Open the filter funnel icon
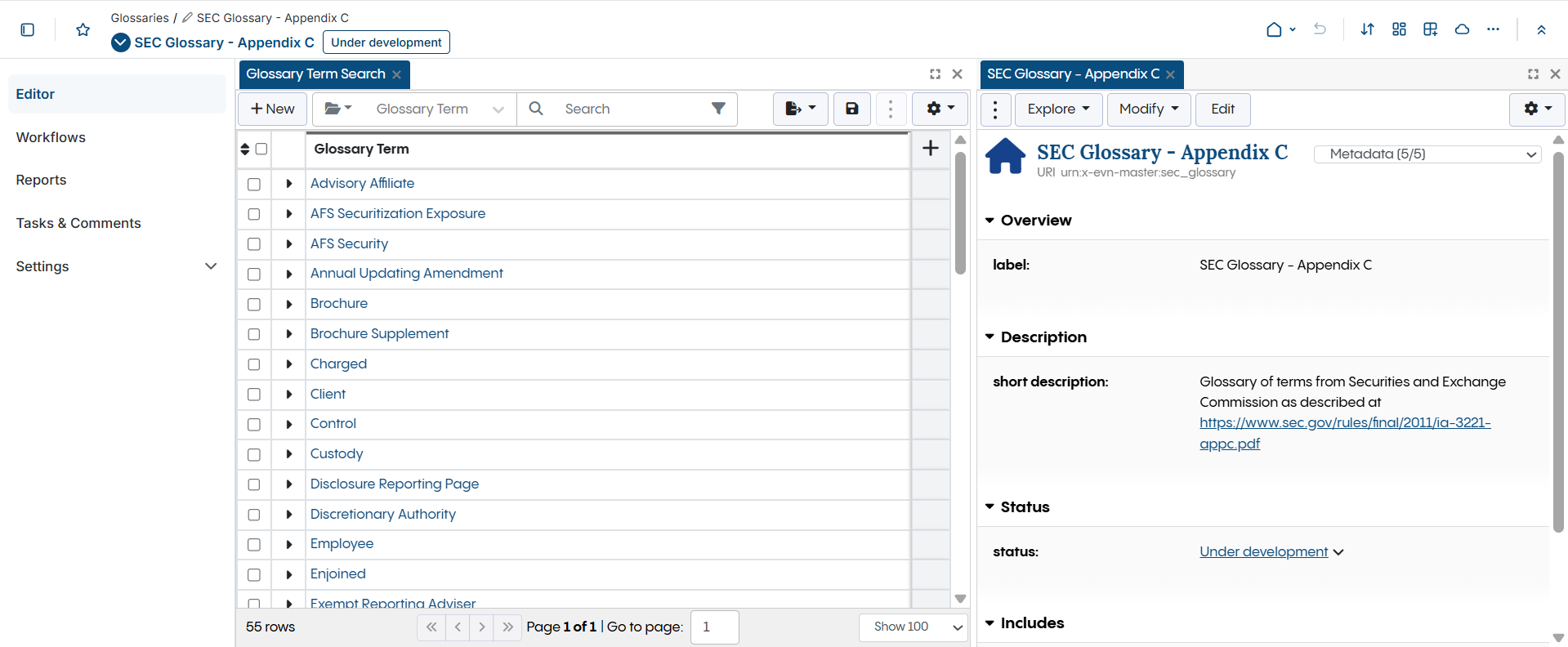 [718, 109]
